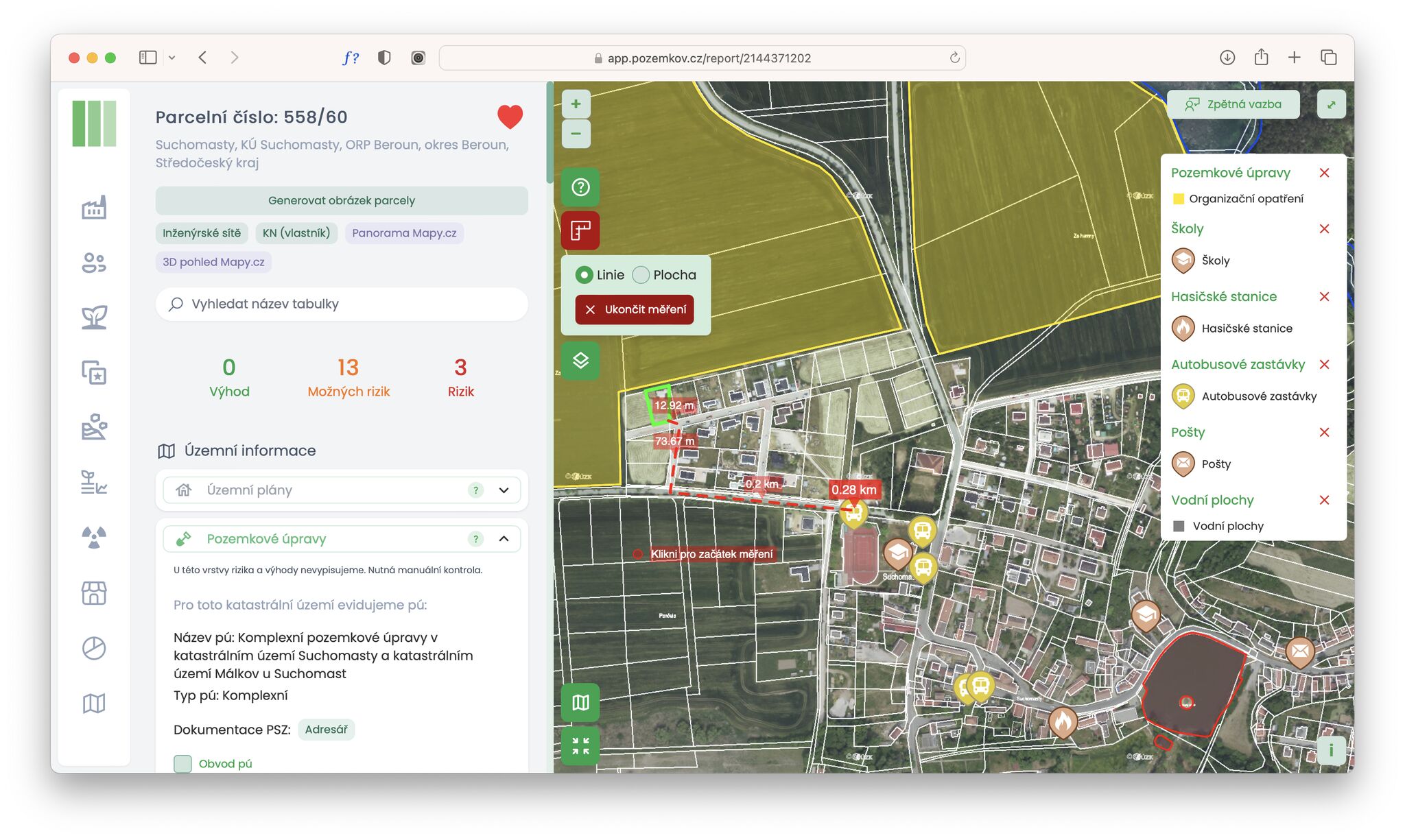This screenshot has height=840, width=1405.
Task: Remove Pozemkové úpravy layer from legend
Action: pyautogui.click(x=1325, y=173)
